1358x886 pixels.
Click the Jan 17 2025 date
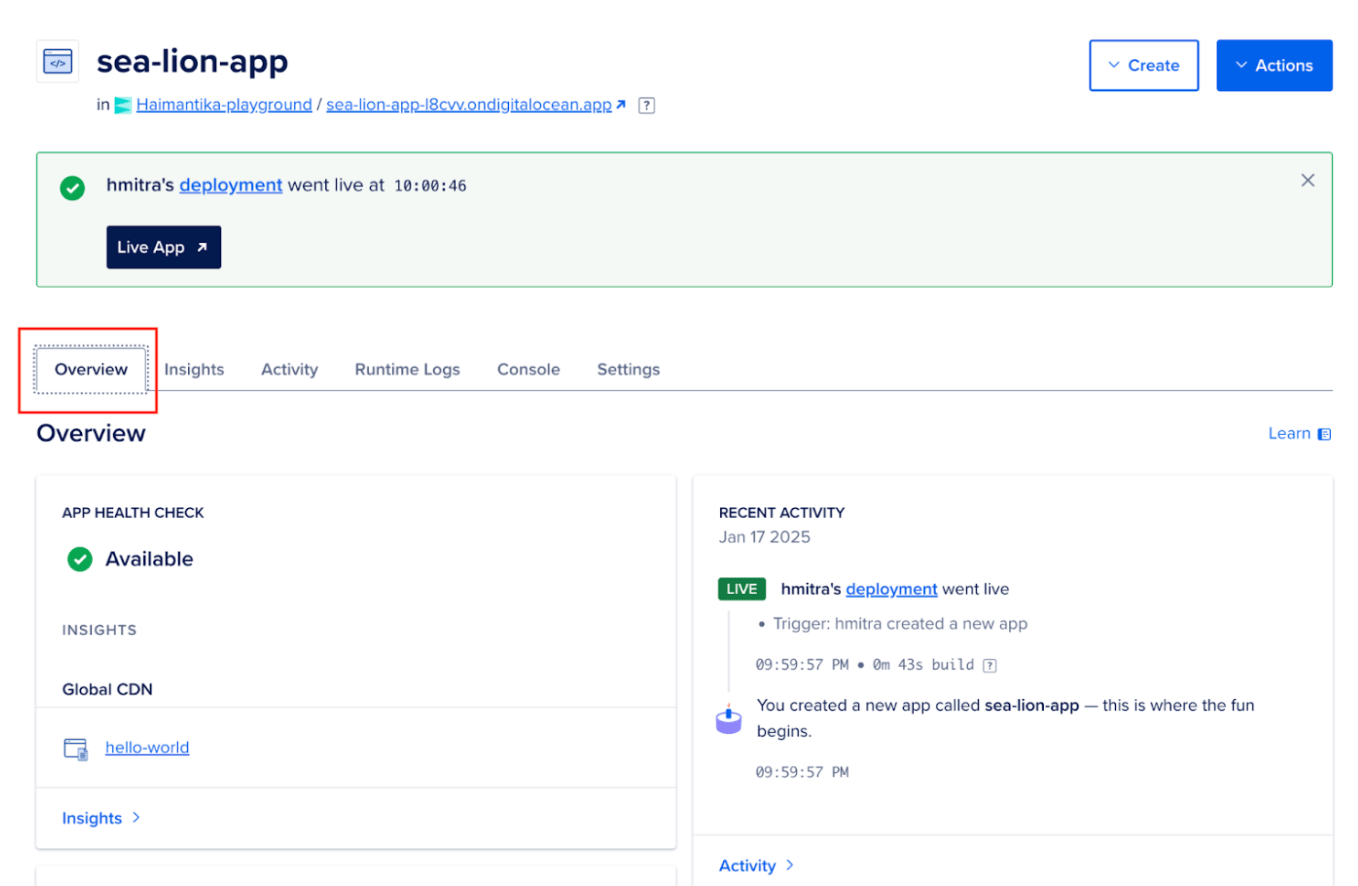(765, 537)
